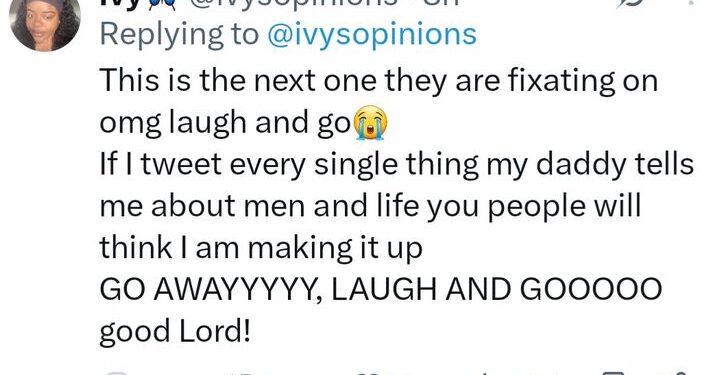
Task: Click the tweet line starting This is the next one
Action: pos(379,81)
